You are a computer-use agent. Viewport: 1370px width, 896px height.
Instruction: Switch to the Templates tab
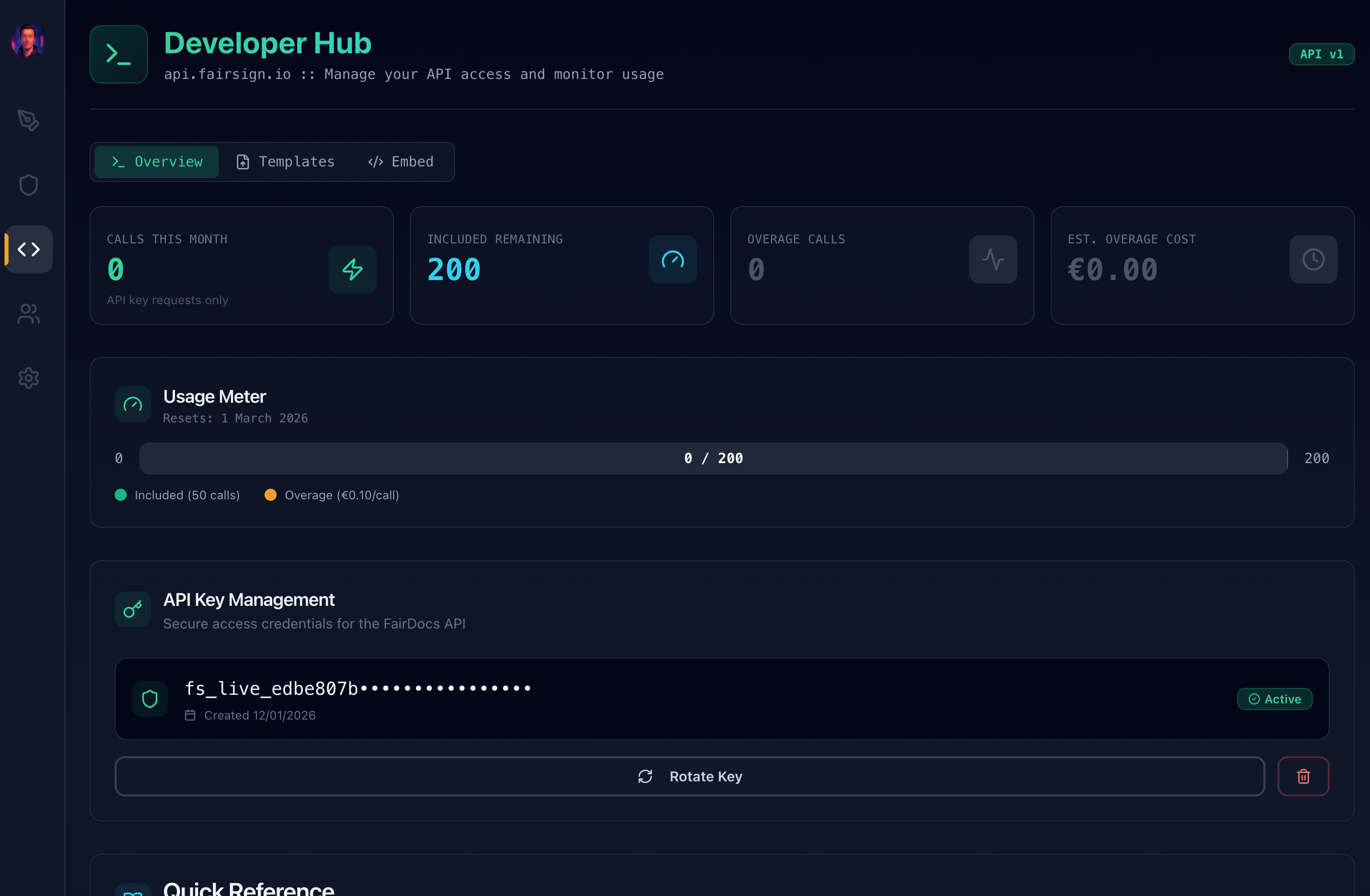286,162
